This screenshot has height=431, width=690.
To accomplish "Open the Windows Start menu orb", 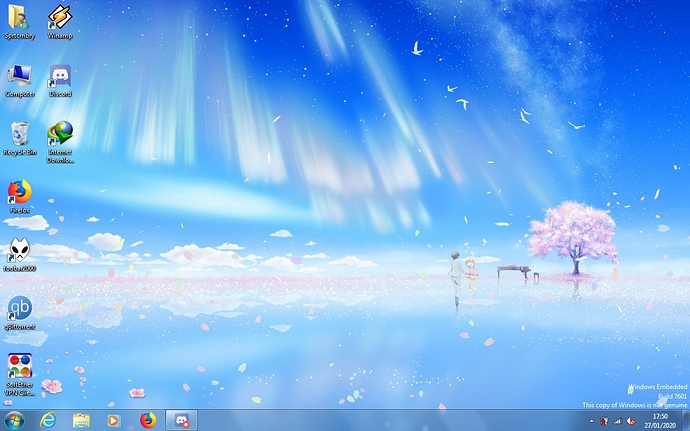I will tap(14, 420).
